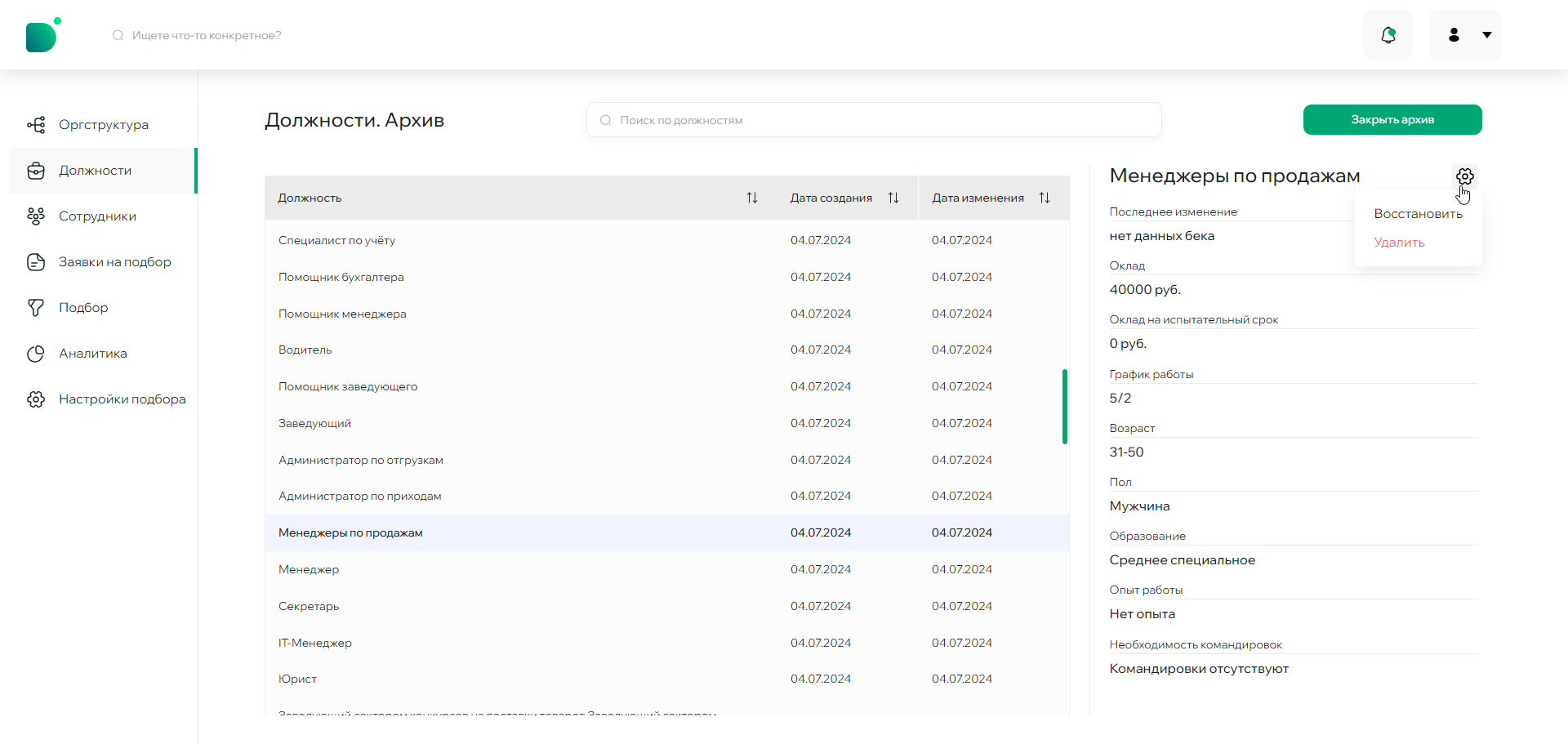Select the "Менеджеры по продажам" row
Screen dimensions: 1568x744
click(x=667, y=532)
